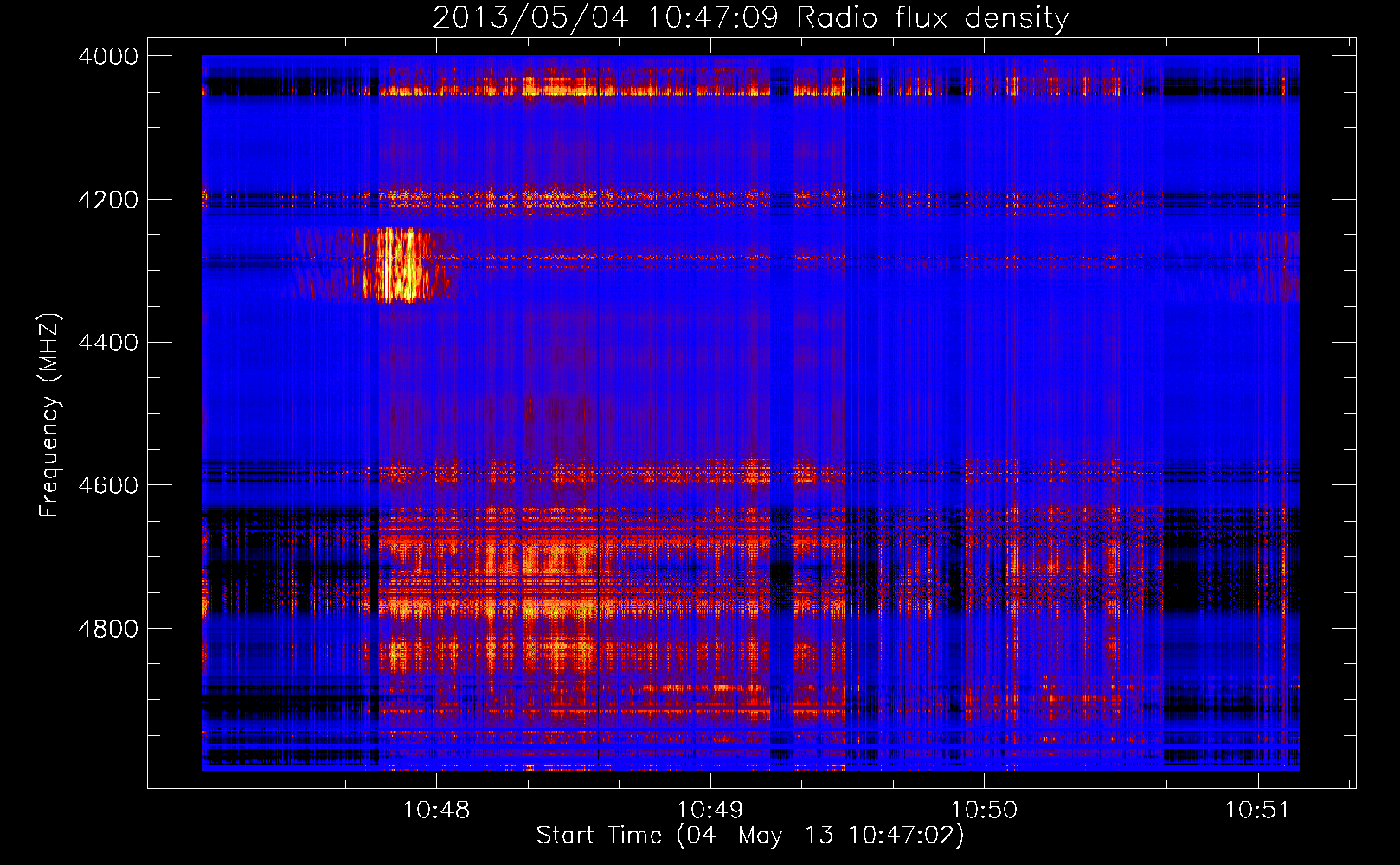Click the bright yellow burst near 4300 MHz
The image size is (1400, 865).
[400, 265]
